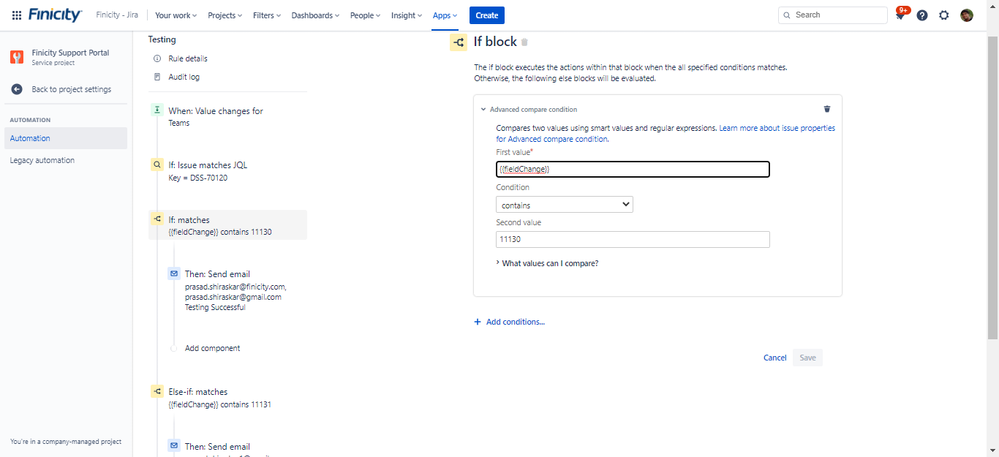Delete the If block using trash icon beside title
This screenshot has height=457, width=999.
pyautogui.click(x=524, y=42)
